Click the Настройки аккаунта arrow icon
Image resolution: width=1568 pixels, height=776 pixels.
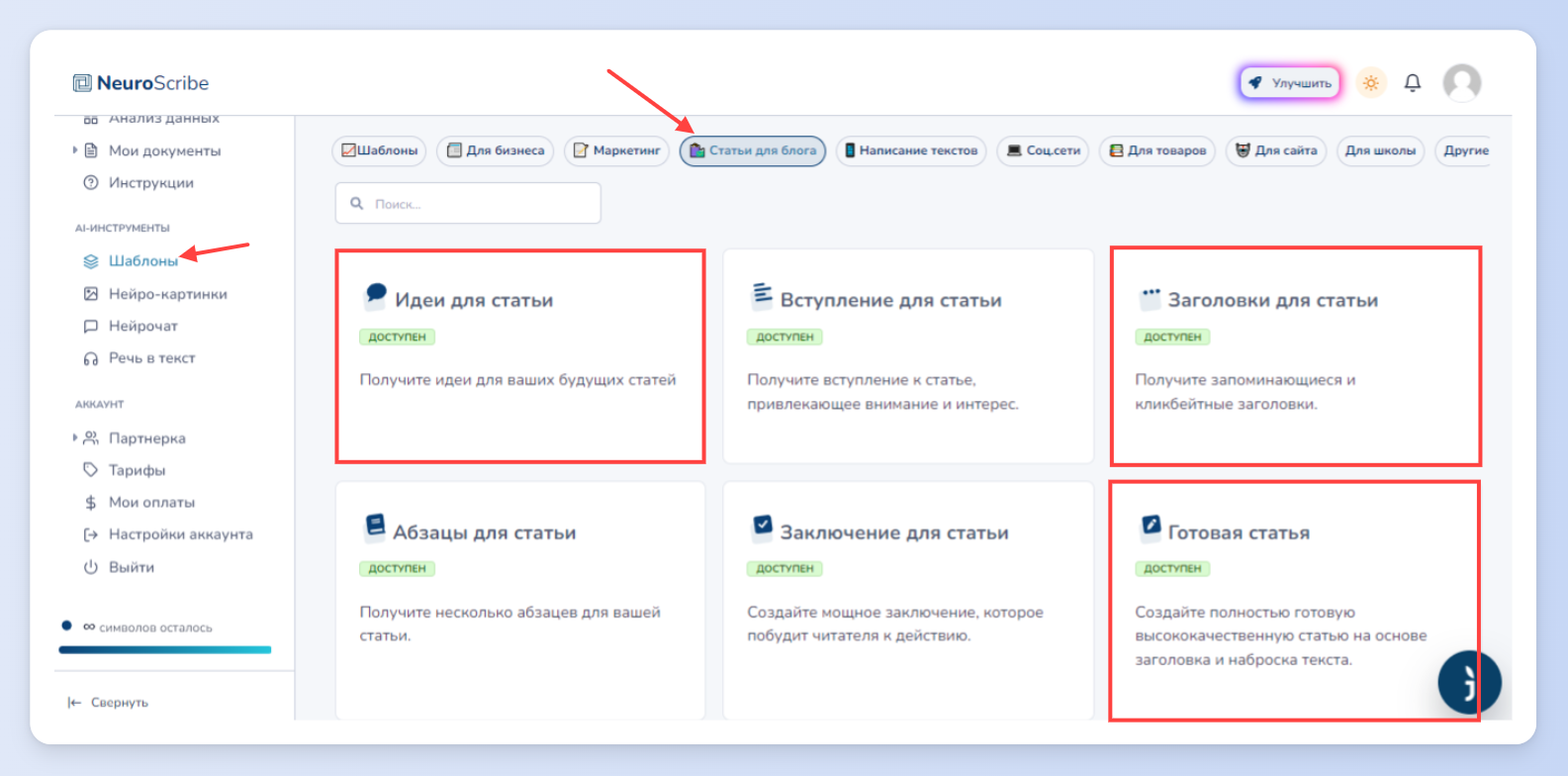[91, 534]
